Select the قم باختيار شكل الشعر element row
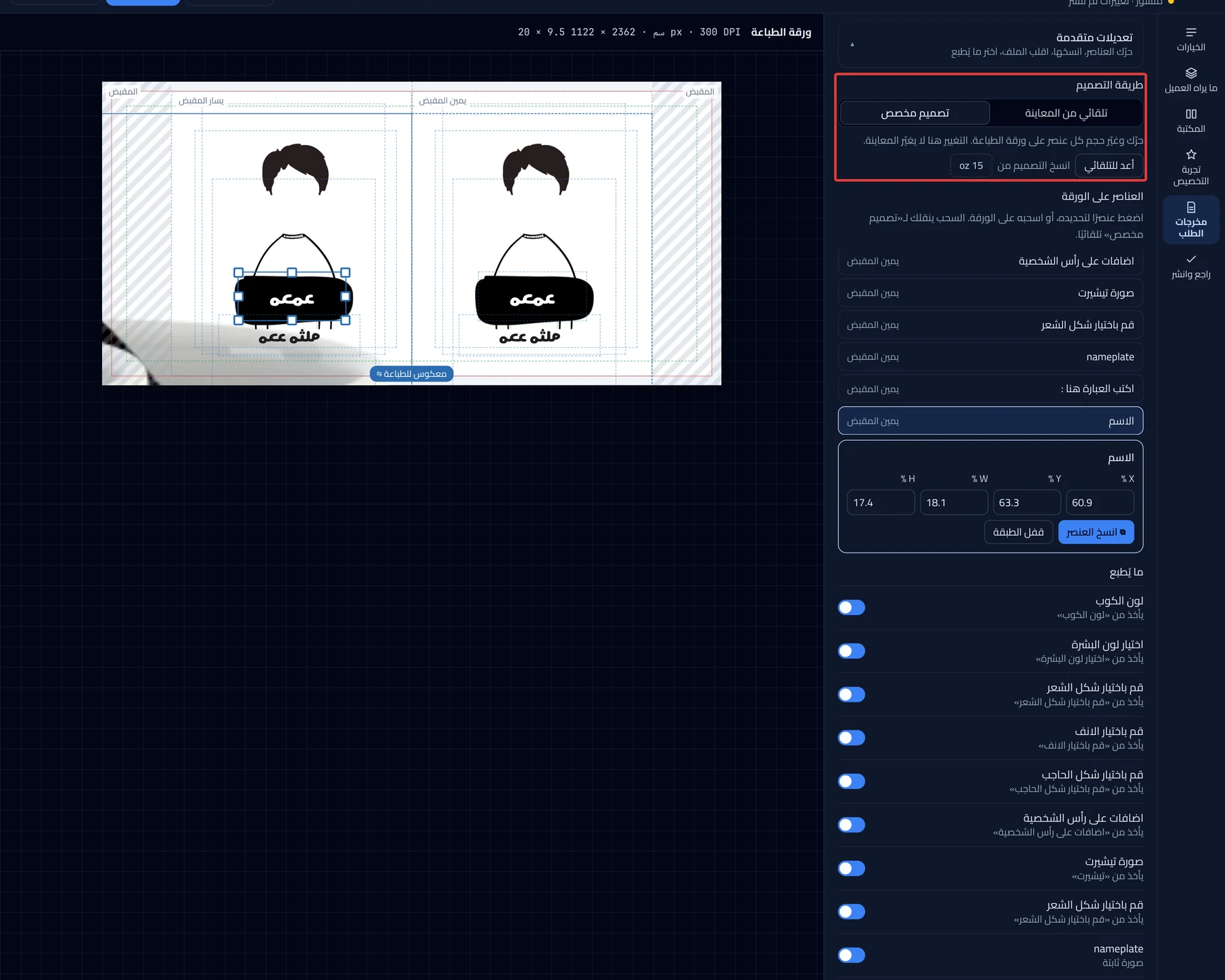Screen dimensions: 1225x980 tap(990, 325)
